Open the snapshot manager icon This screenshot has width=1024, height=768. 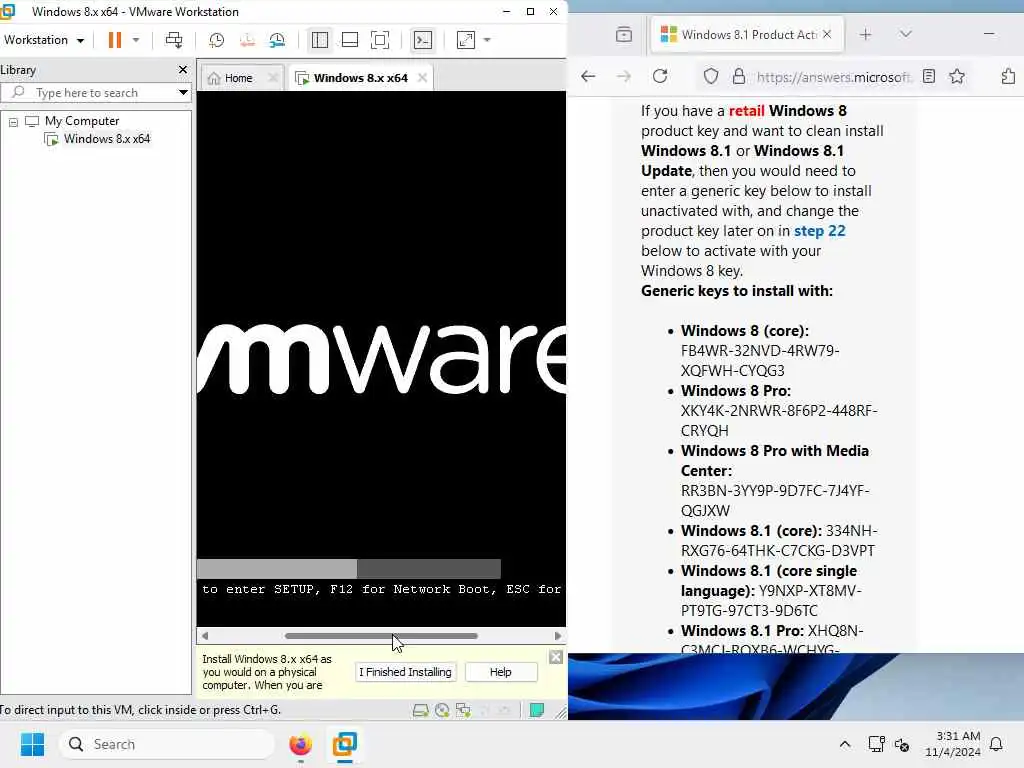[x=277, y=40]
